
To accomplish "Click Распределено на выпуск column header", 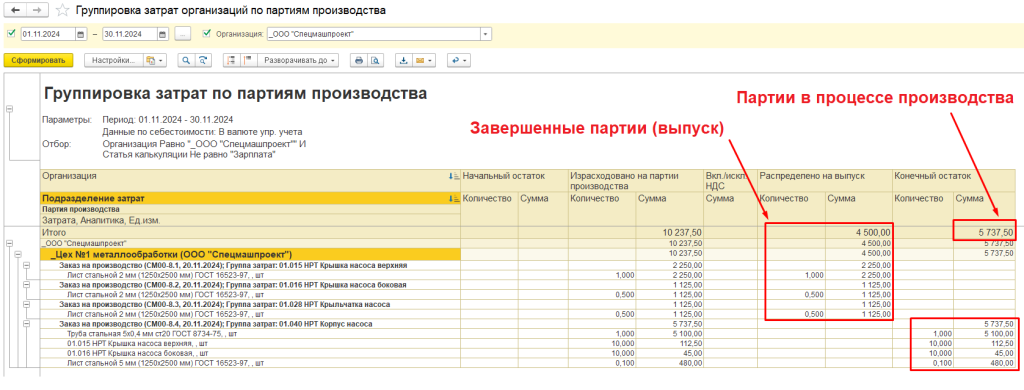I will tap(812, 176).
